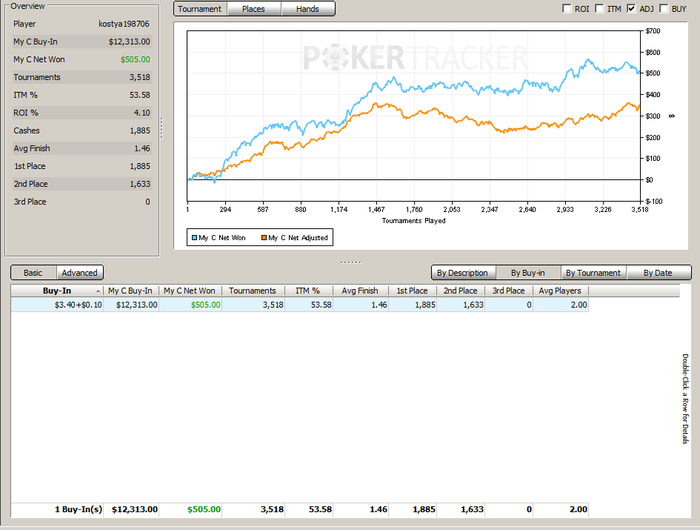Click Tournaments Played axis label
Screen dimensions: 700x530
[x=414, y=221]
